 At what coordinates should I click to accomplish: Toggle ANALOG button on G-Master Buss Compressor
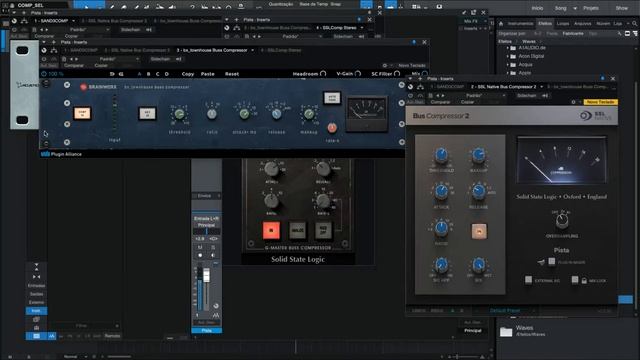[297, 230]
